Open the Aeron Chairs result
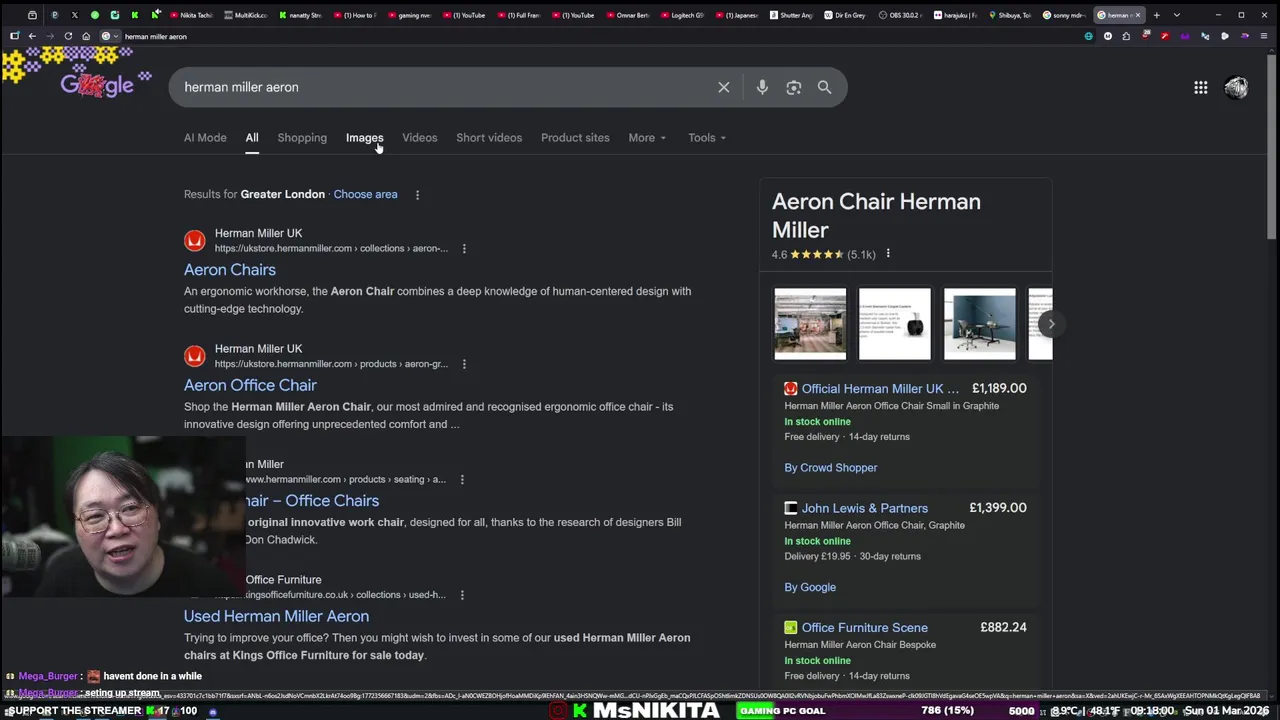1280x720 pixels. pyautogui.click(x=230, y=270)
